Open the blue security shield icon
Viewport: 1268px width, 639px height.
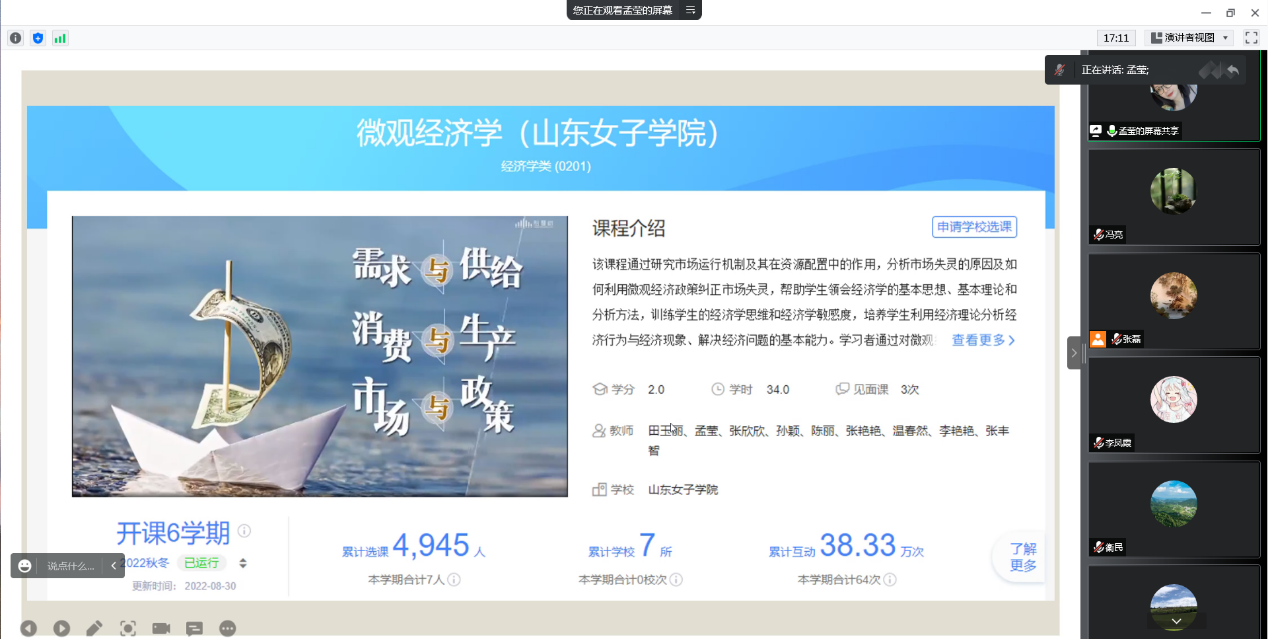pos(38,38)
